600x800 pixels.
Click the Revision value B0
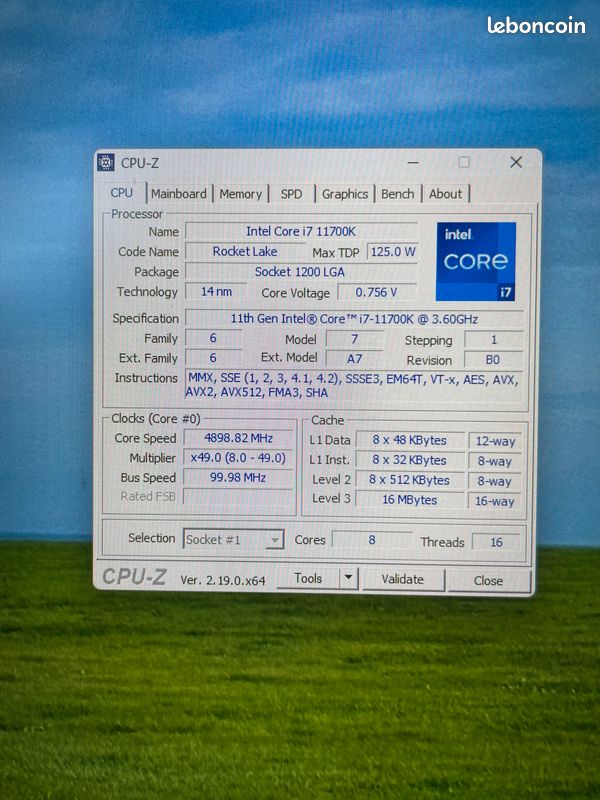[x=493, y=360]
